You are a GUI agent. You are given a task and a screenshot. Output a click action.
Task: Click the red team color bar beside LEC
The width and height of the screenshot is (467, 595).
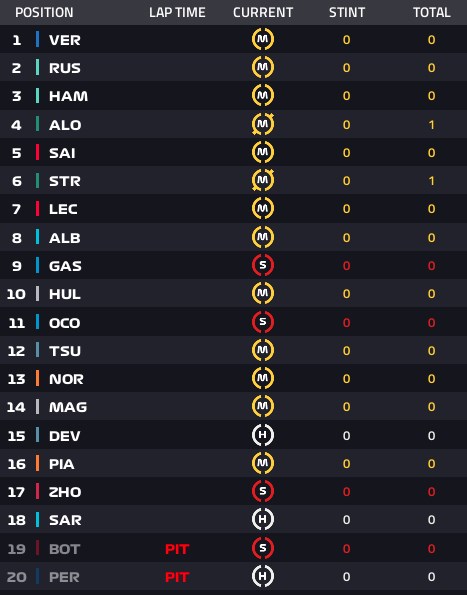point(37,209)
